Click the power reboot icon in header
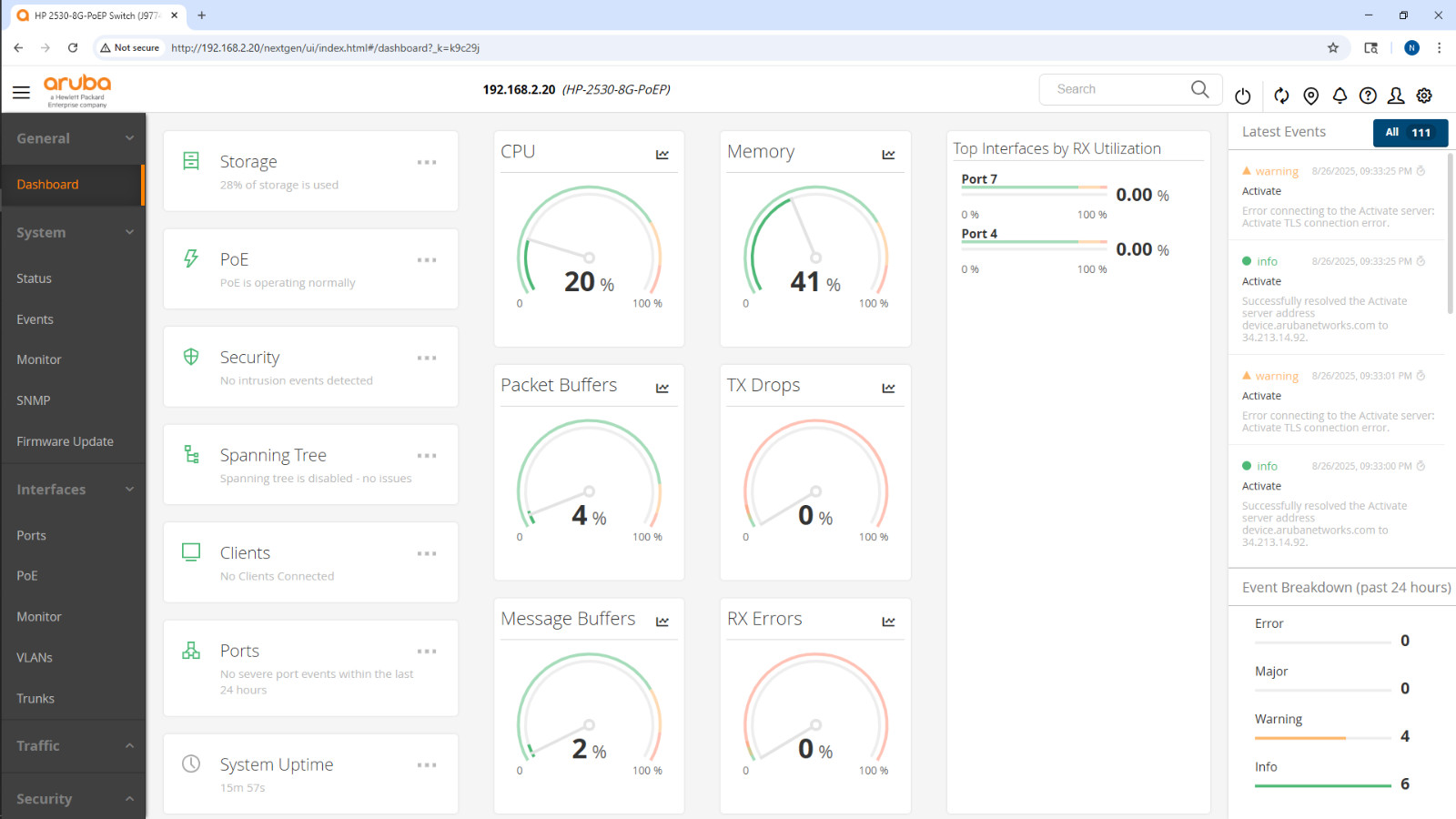 click(1243, 96)
